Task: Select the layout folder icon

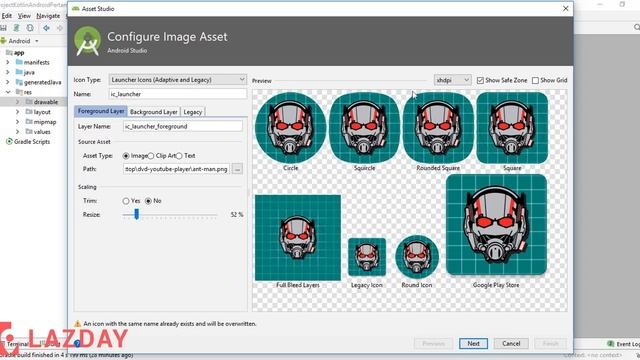Action: coord(29,111)
